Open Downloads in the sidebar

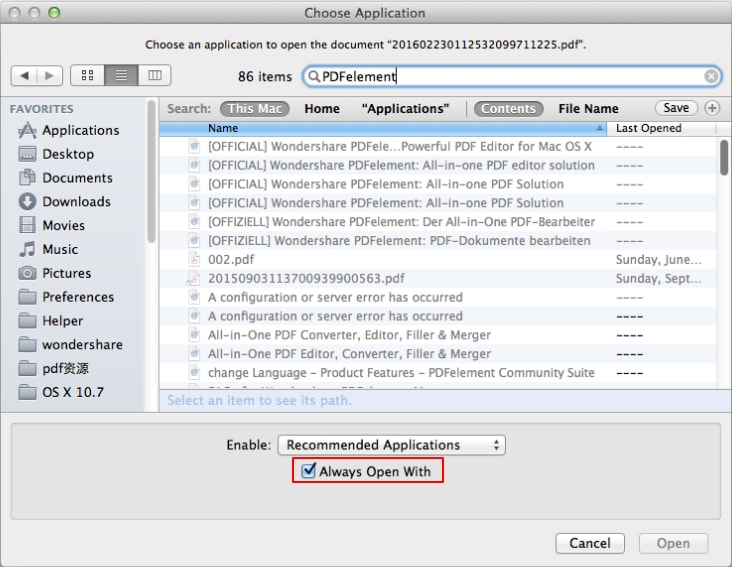coord(64,202)
